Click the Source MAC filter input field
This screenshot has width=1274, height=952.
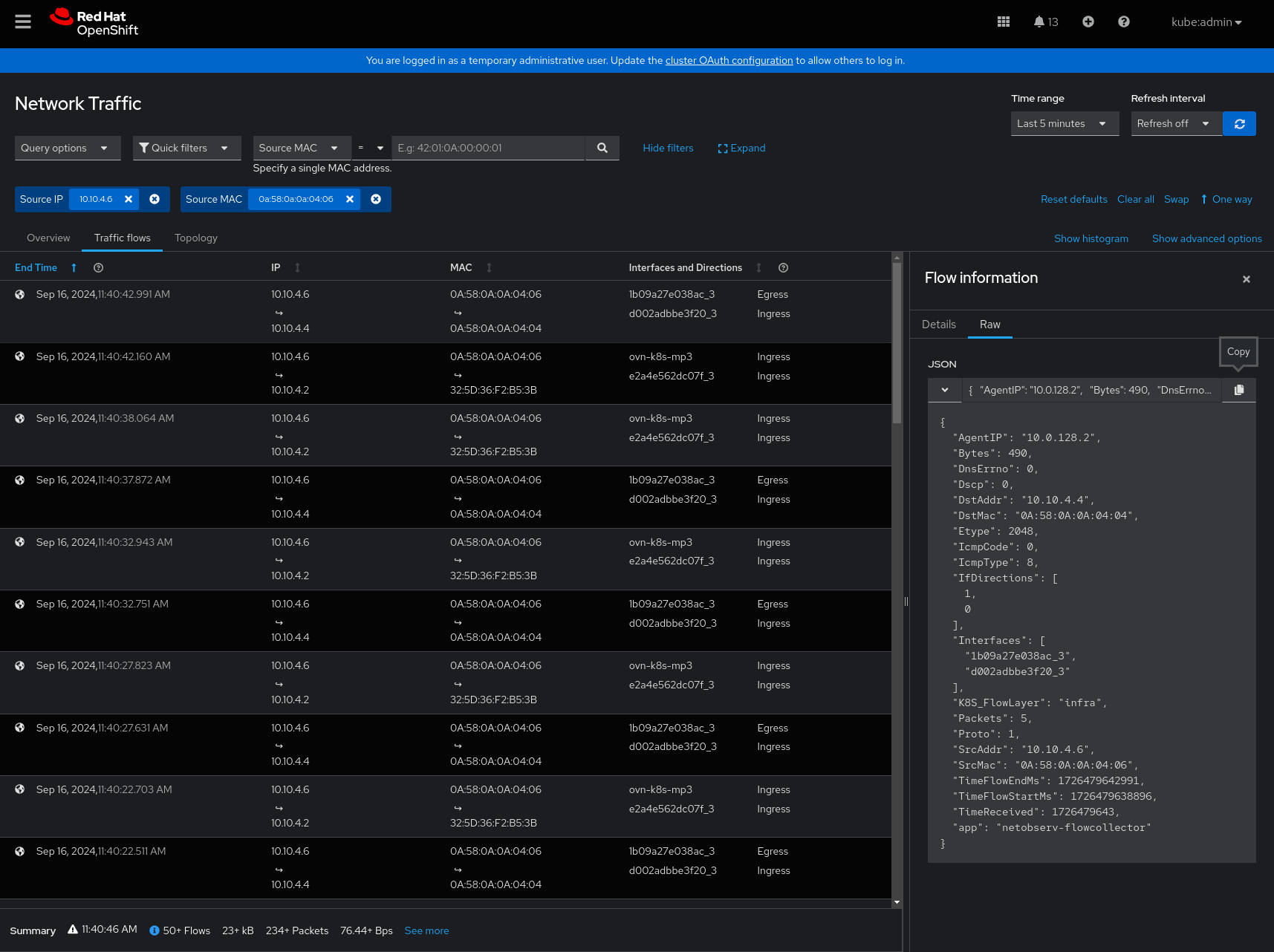488,149
